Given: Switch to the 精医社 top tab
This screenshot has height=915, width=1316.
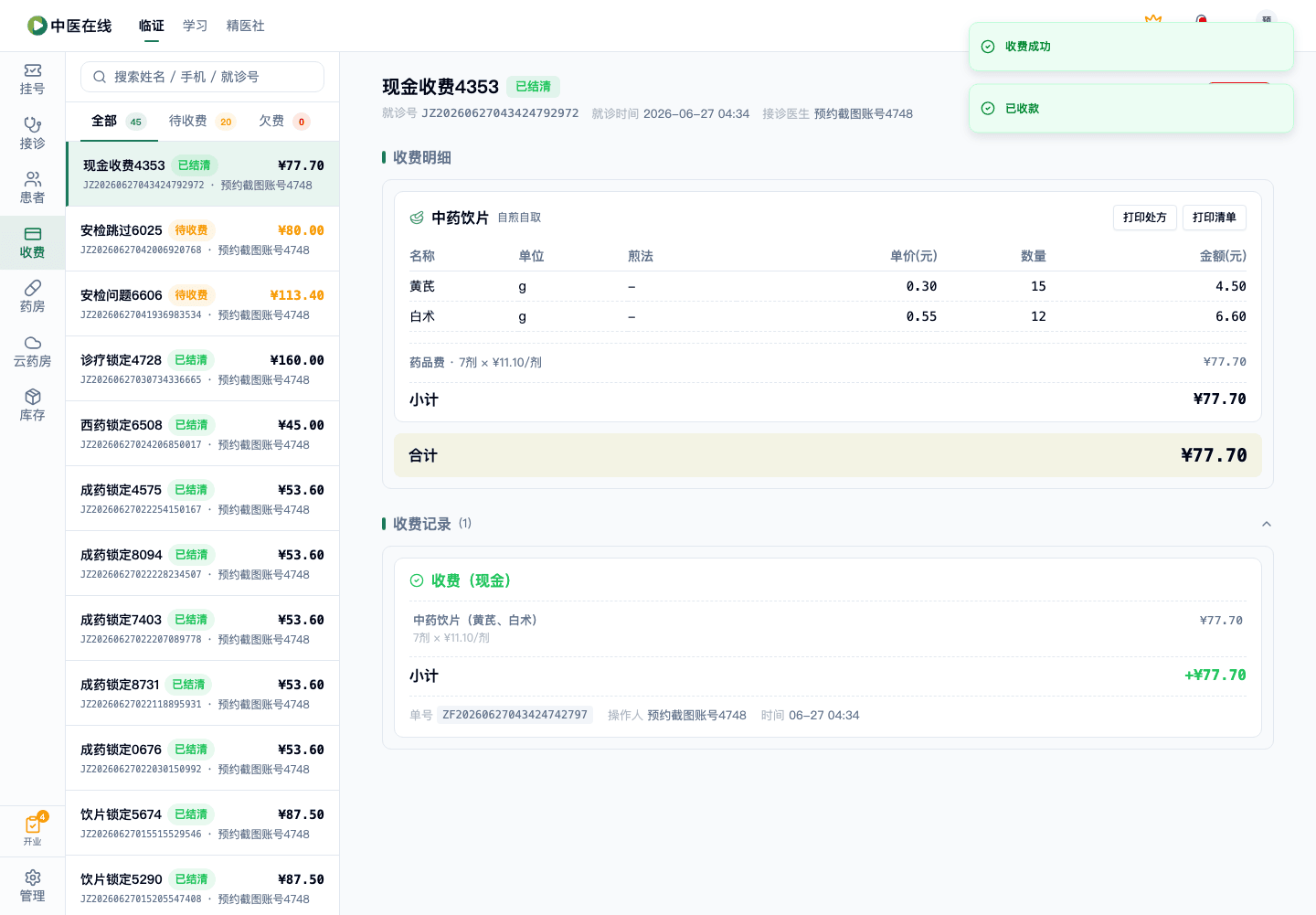Looking at the screenshot, I should (246, 26).
